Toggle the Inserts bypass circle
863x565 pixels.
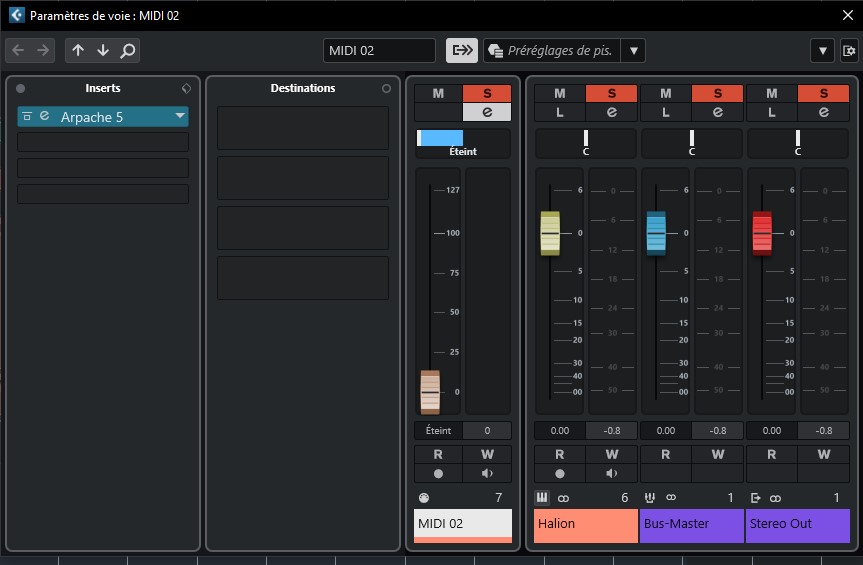click(20, 88)
